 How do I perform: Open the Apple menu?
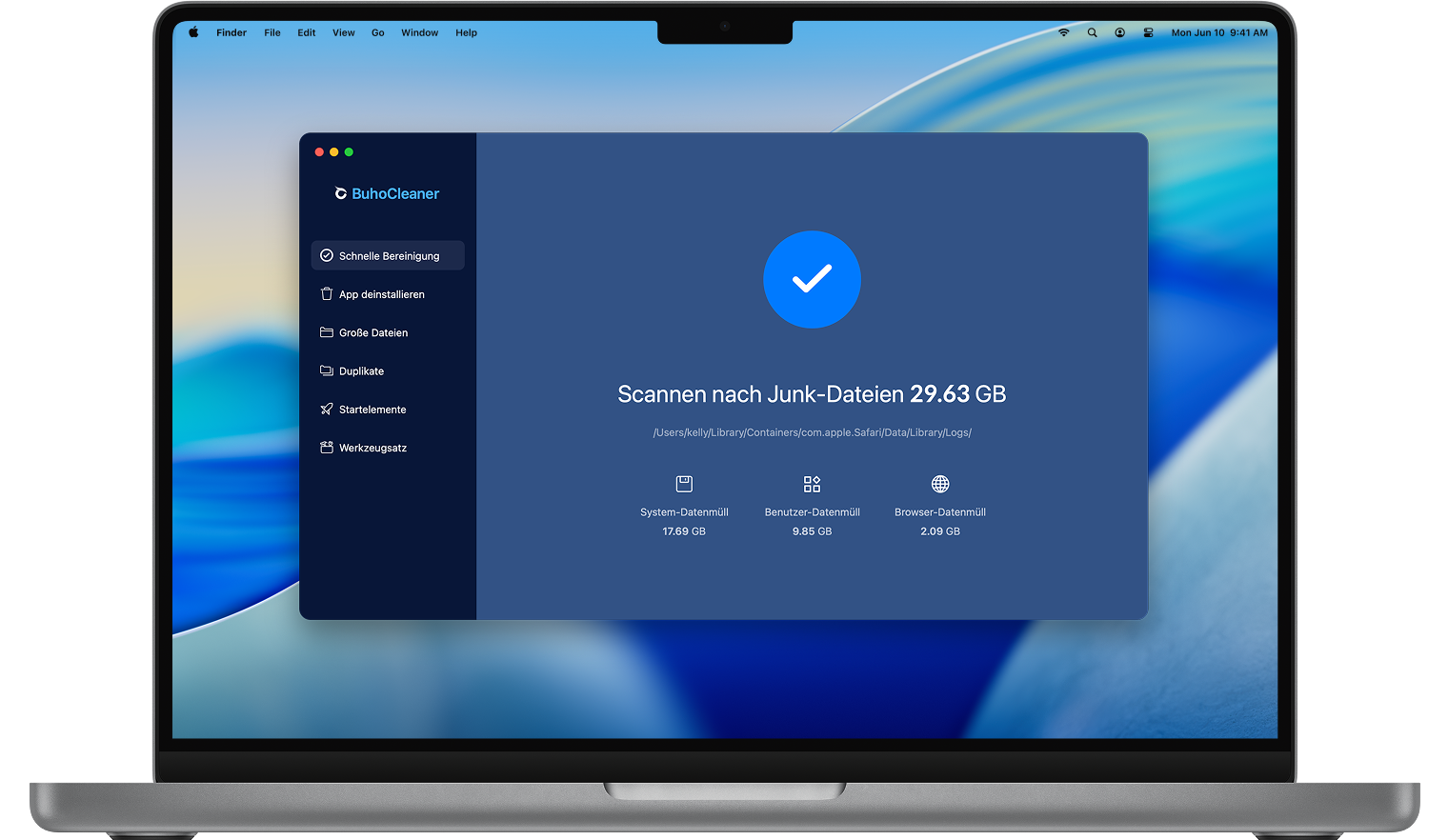tap(193, 32)
